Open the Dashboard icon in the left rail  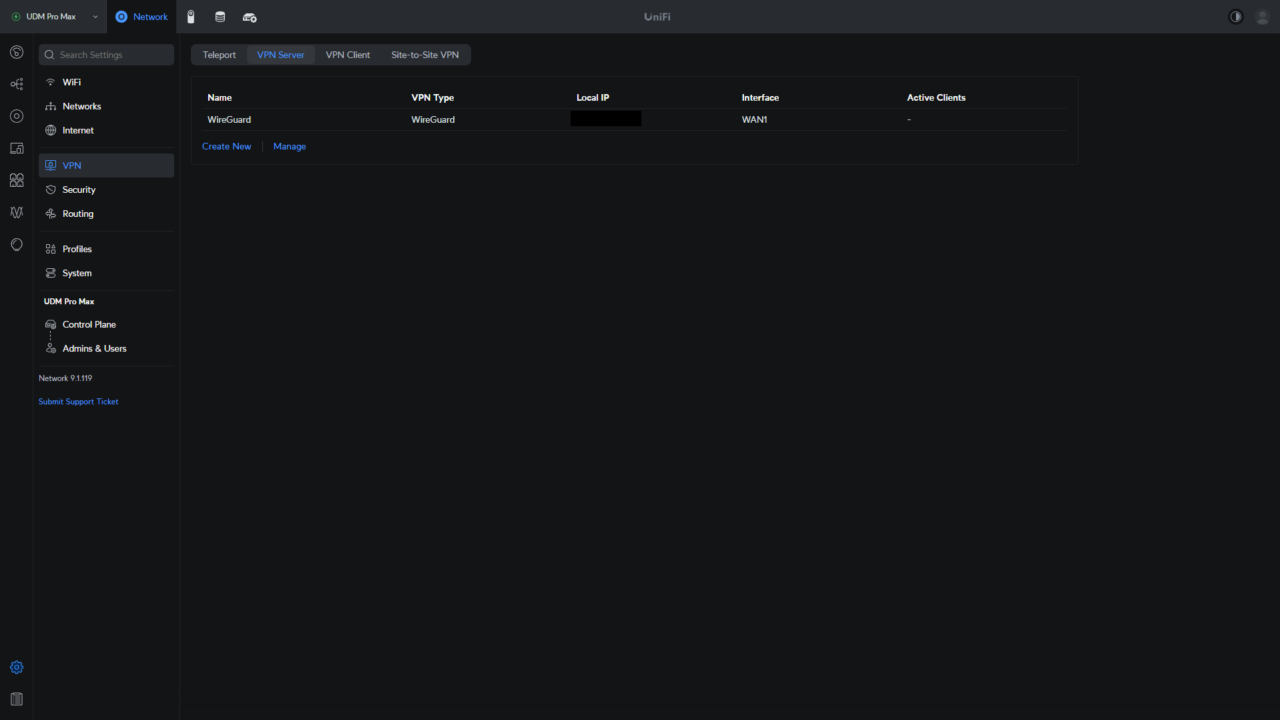pyautogui.click(x=16, y=52)
